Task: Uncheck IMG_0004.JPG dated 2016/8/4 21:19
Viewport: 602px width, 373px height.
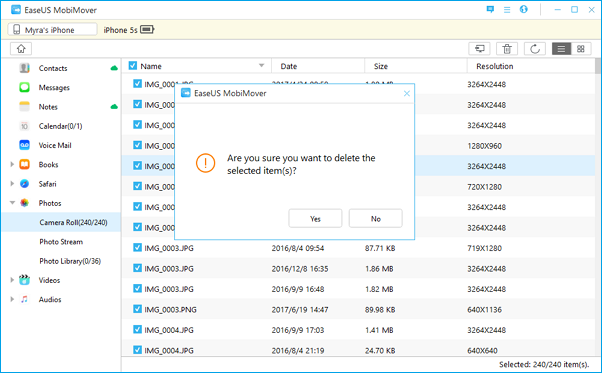Action: coord(137,350)
